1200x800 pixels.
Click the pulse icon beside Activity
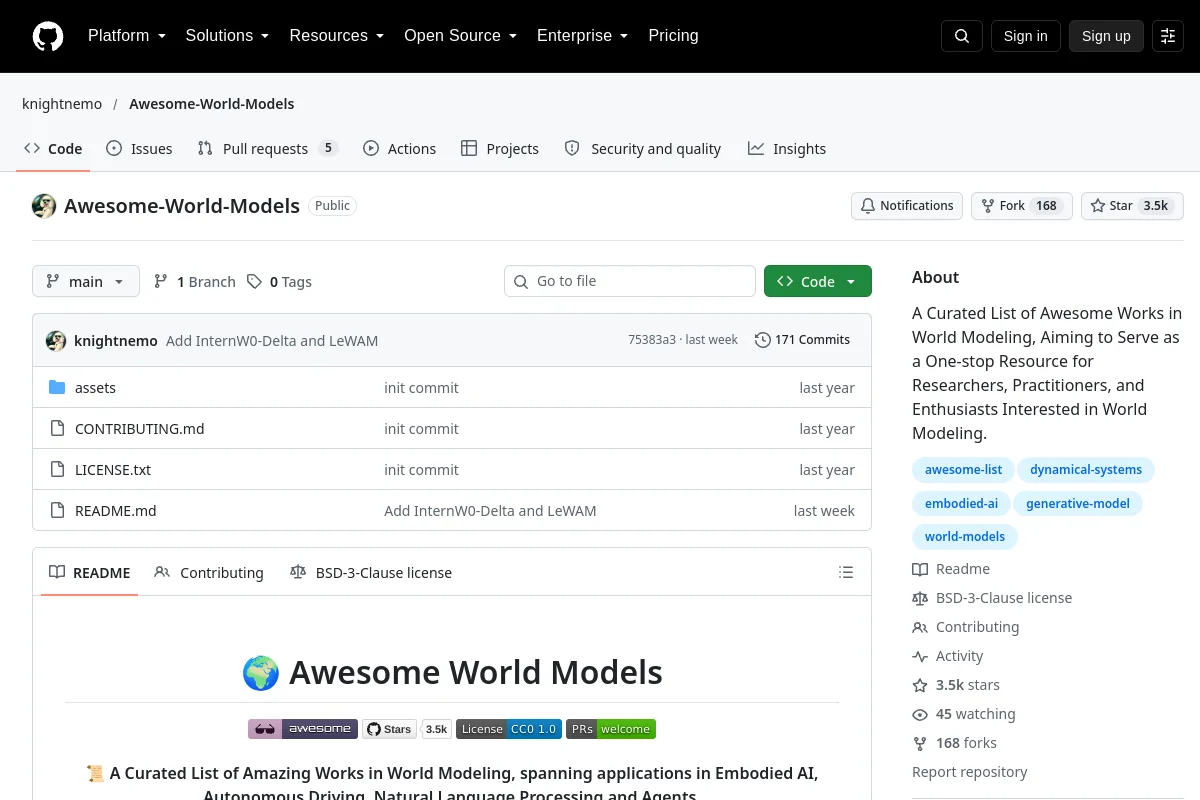tap(920, 656)
